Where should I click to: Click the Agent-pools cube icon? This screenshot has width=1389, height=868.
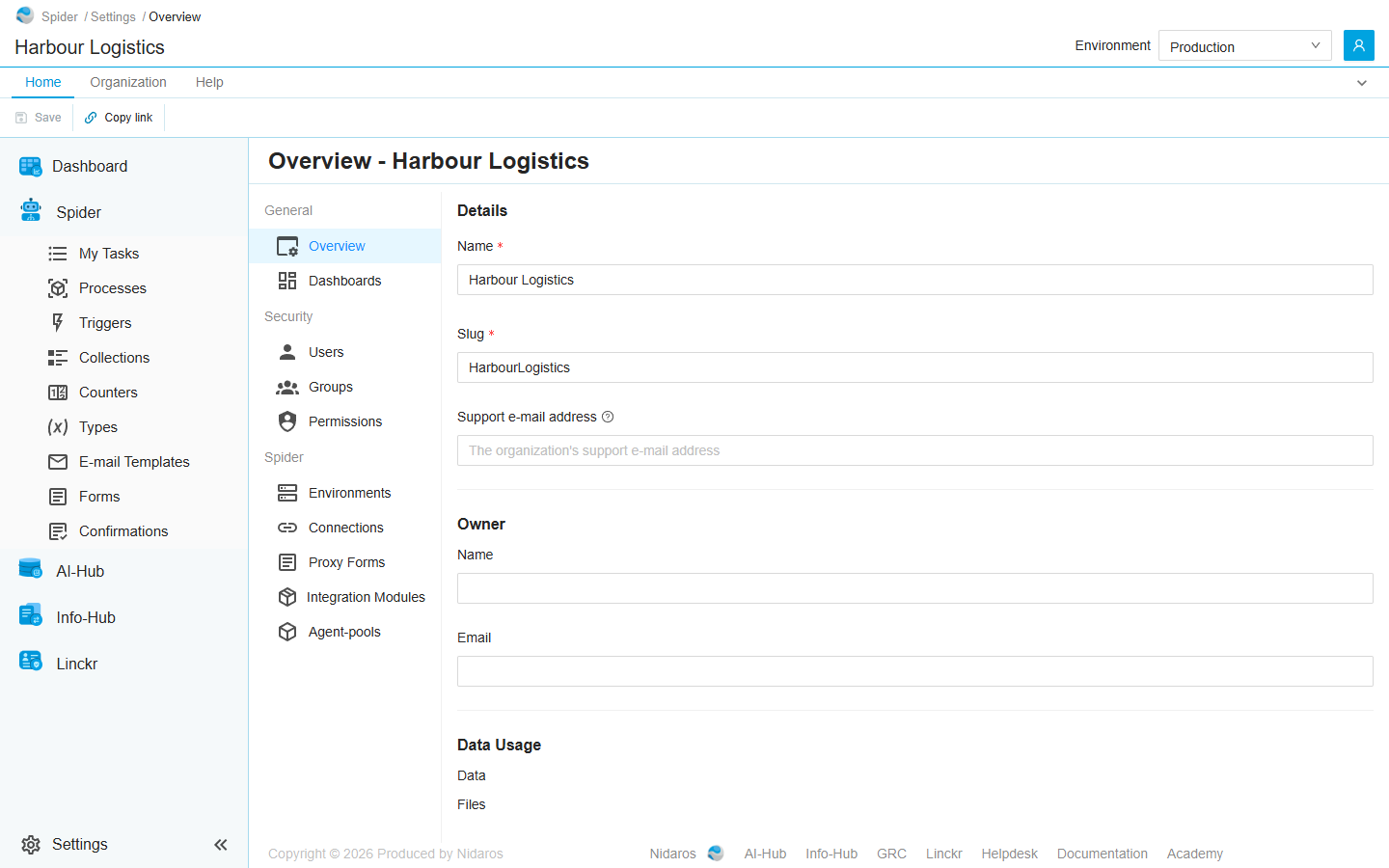coord(287,632)
